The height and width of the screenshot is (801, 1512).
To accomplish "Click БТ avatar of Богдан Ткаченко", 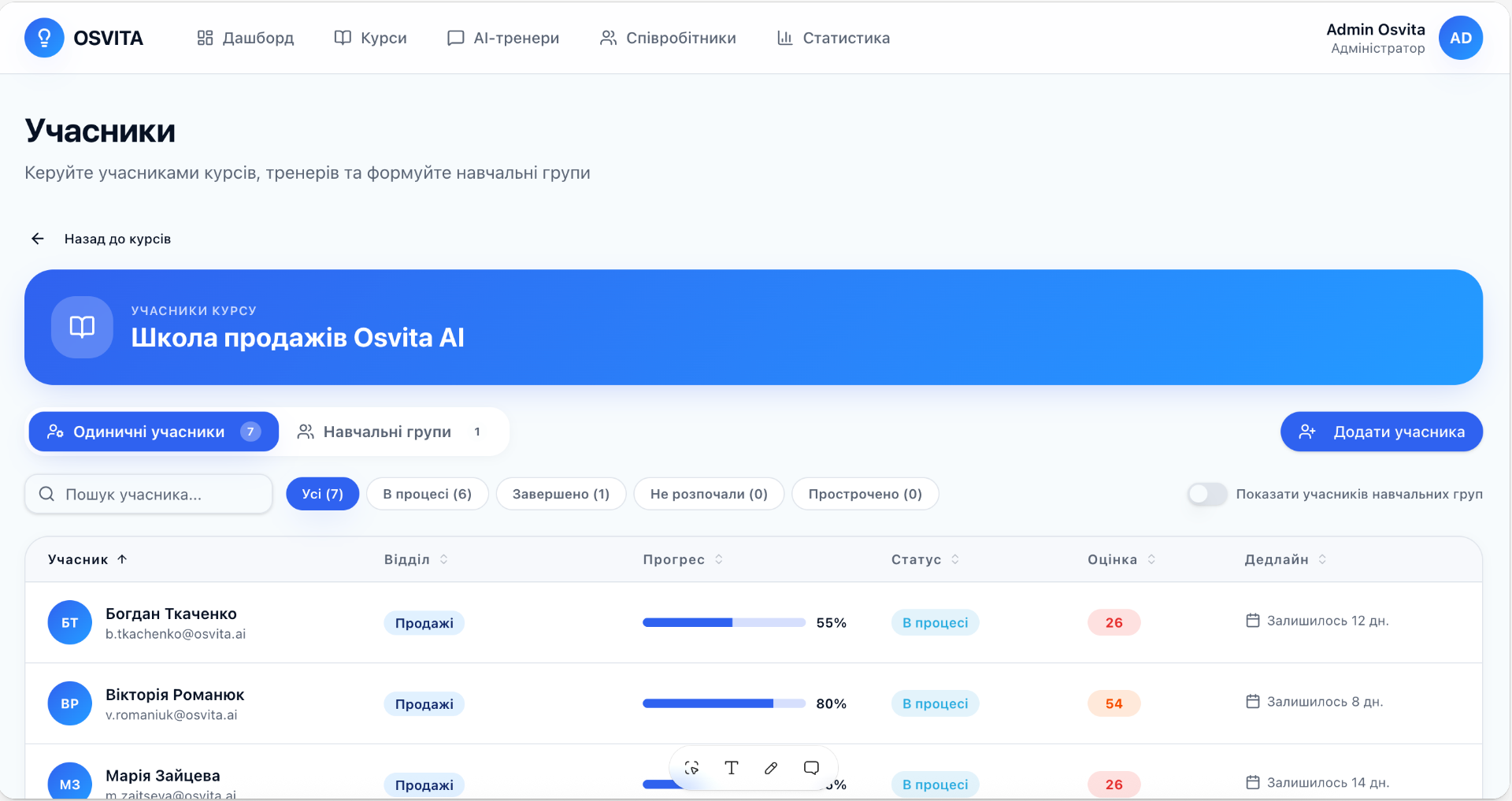I will pos(70,622).
